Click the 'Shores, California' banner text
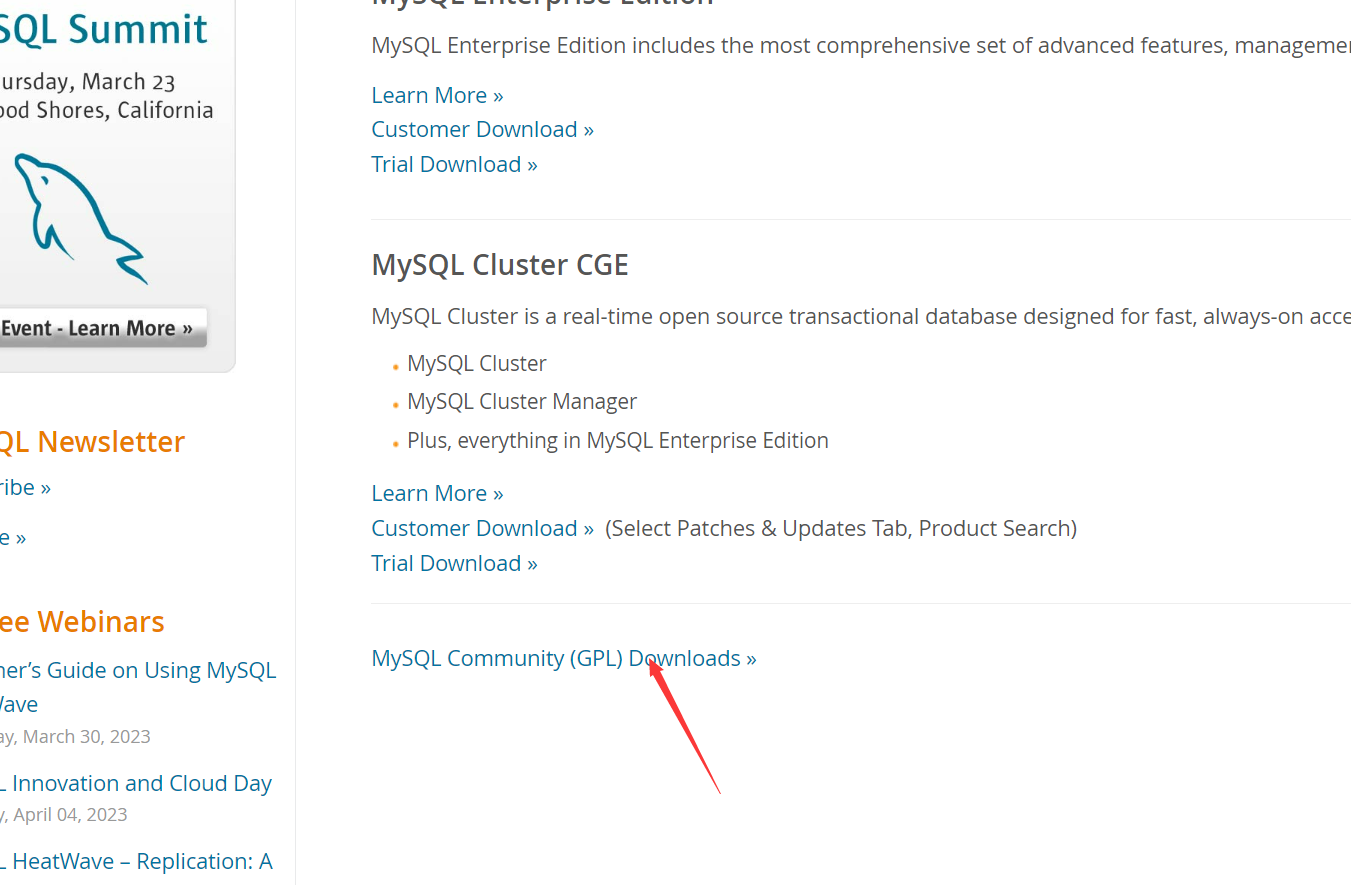The height and width of the screenshot is (885, 1351). 124,110
